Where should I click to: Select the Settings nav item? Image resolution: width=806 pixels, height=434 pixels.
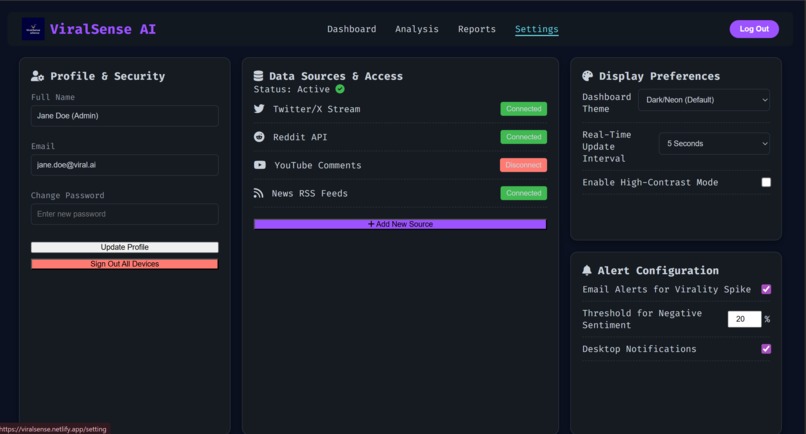click(x=537, y=29)
